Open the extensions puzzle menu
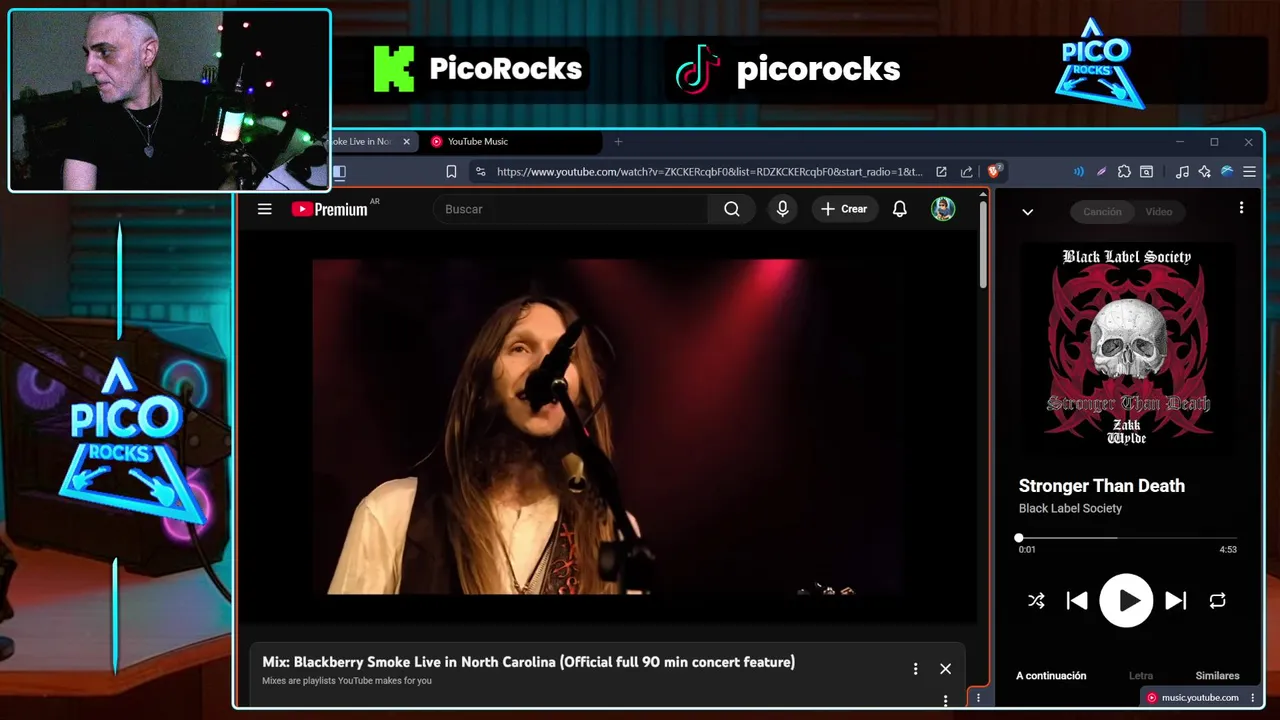 click(x=1124, y=172)
